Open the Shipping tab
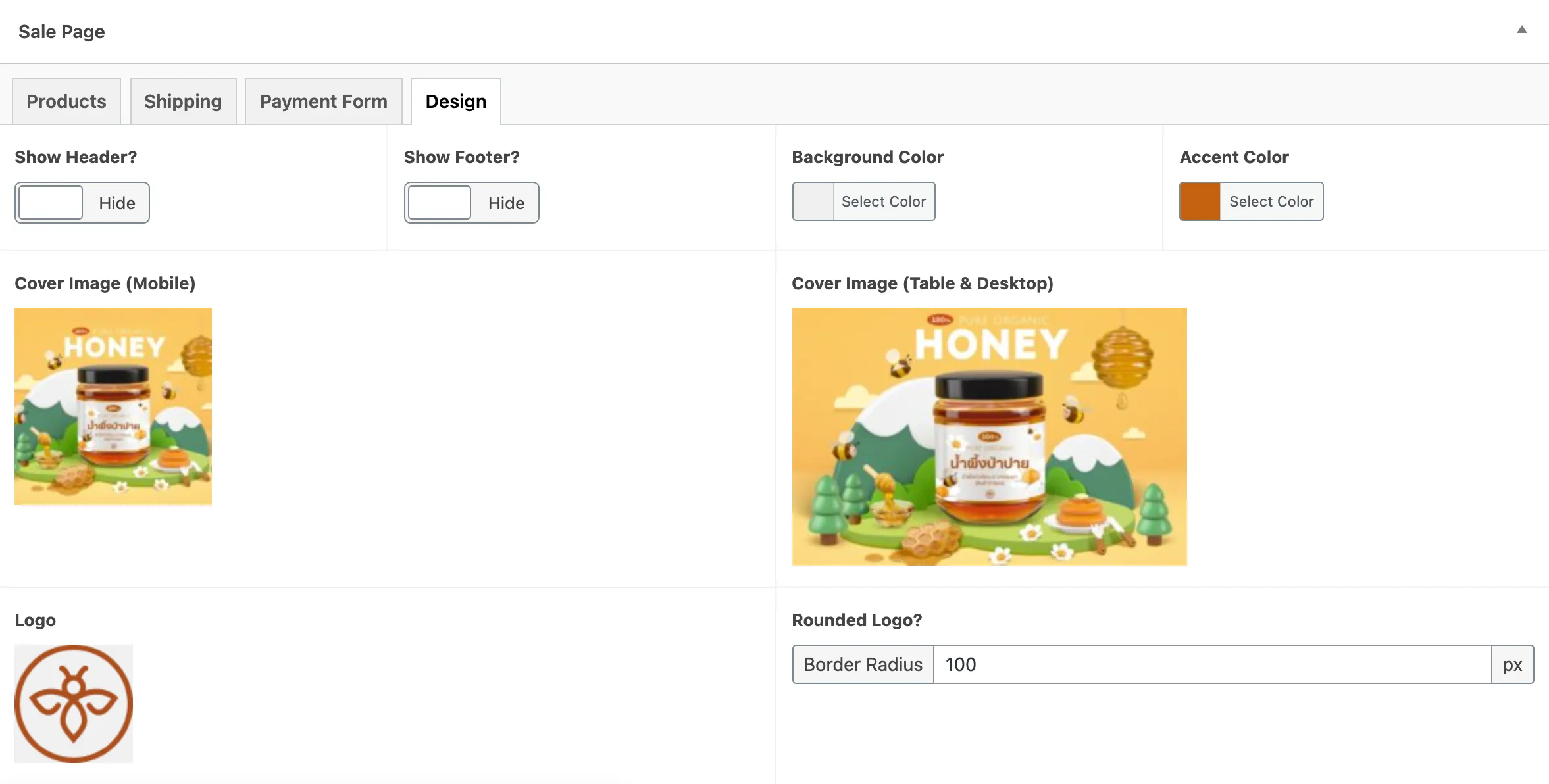The height and width of the screenshot is (784, 1549). click(x=183, y=101)
